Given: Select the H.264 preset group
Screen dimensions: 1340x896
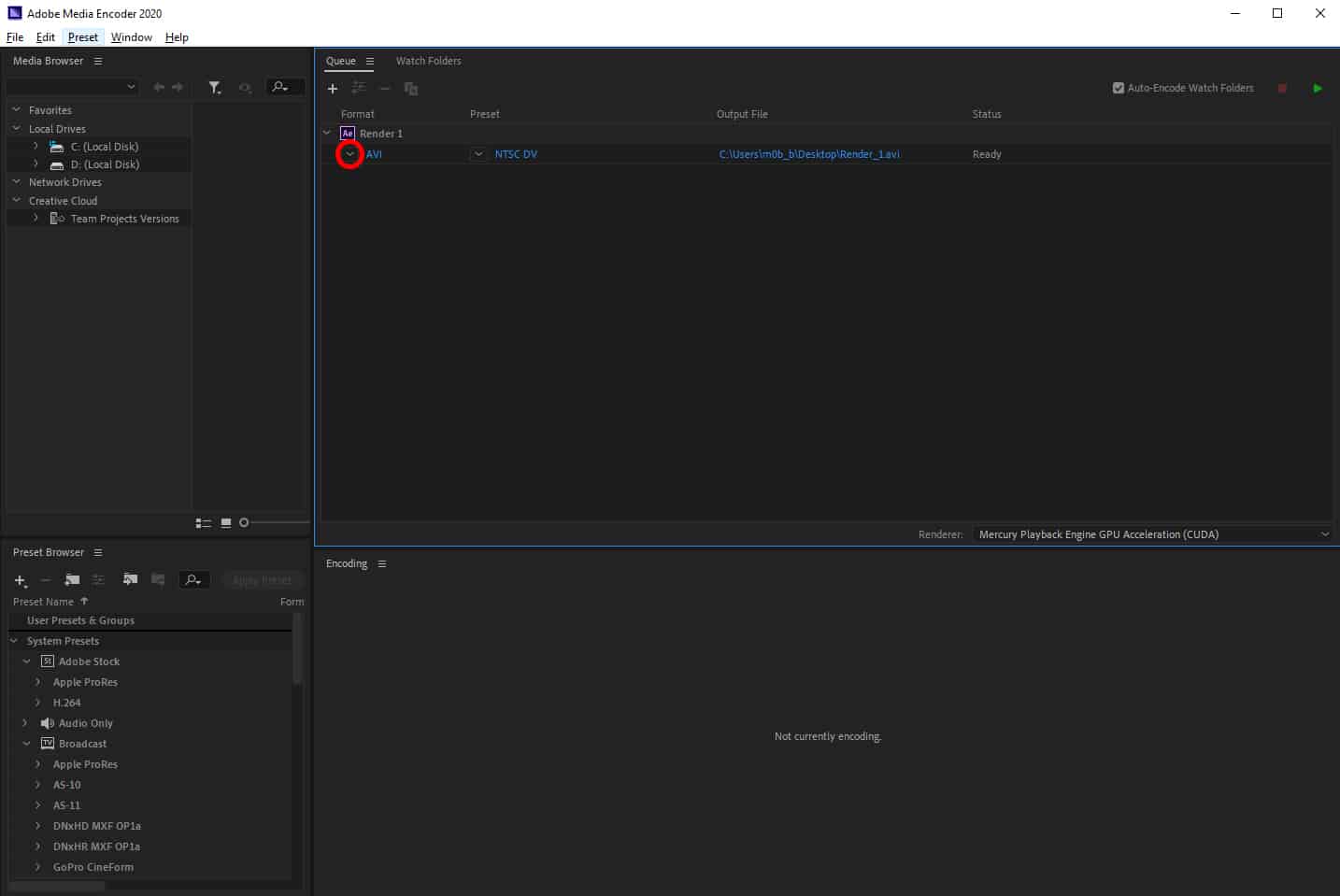Looking at the screenshot, I should click(x=66, y=703).
